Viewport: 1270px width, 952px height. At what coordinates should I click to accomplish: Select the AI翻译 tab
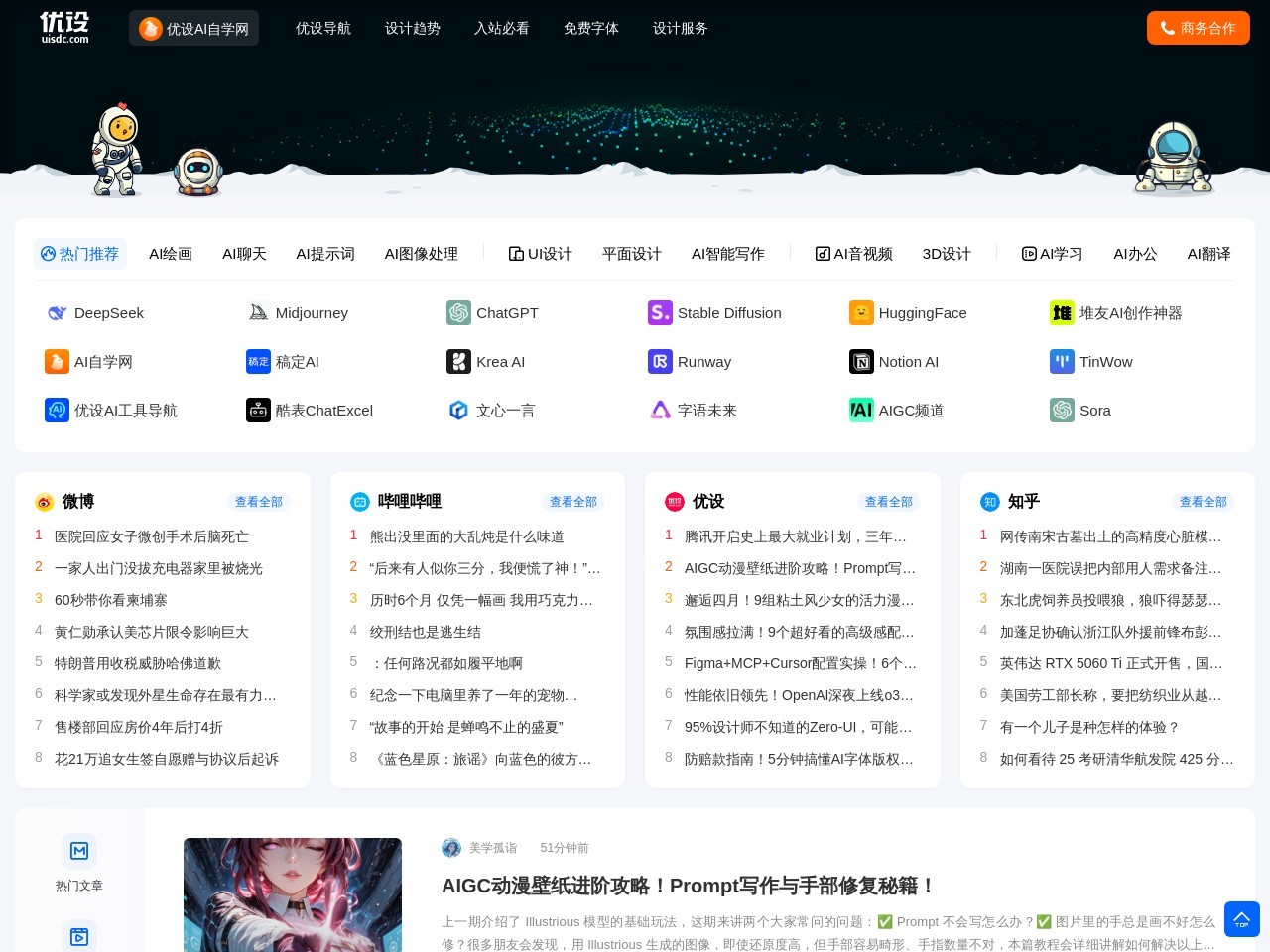pyautogui.click(x=1209, y=254)
